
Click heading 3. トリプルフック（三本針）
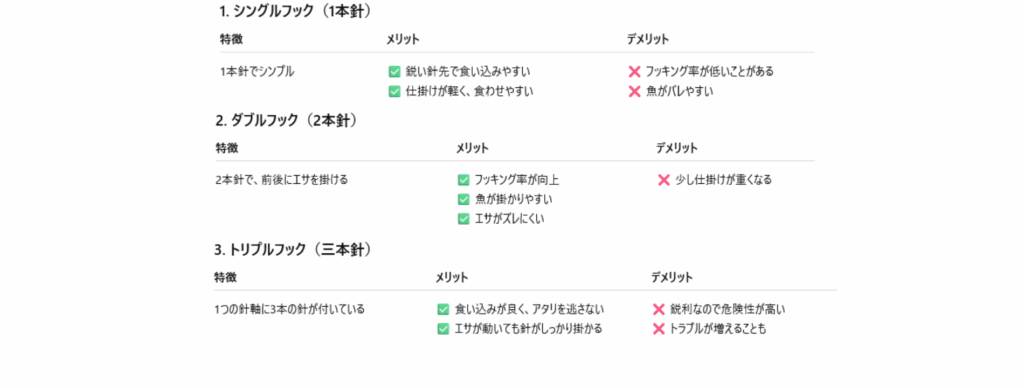[293, 250]
